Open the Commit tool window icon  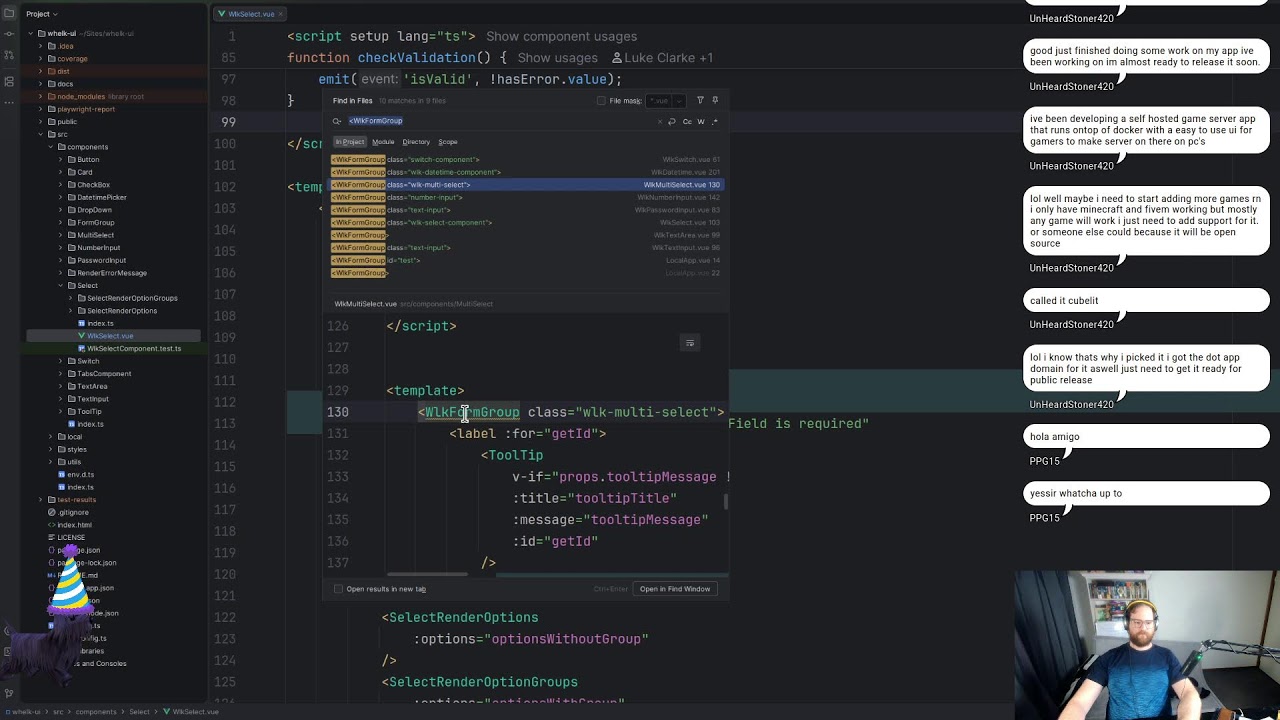tap(9, 36)
